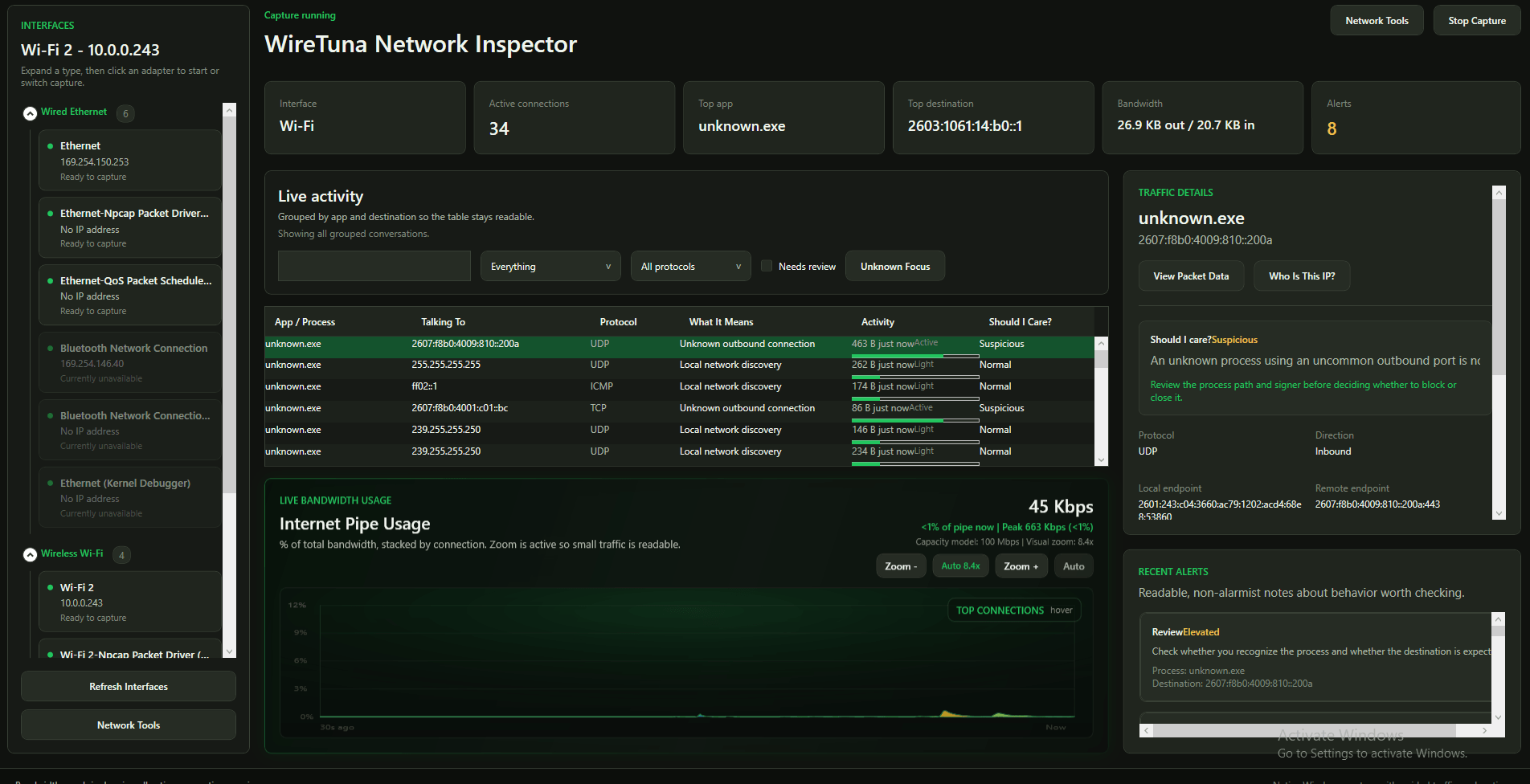This screenshot has height=784, width=1530.
Task: Select Bluetooth Network Connection 169.254.146.40 adapter
Action: 130,363
